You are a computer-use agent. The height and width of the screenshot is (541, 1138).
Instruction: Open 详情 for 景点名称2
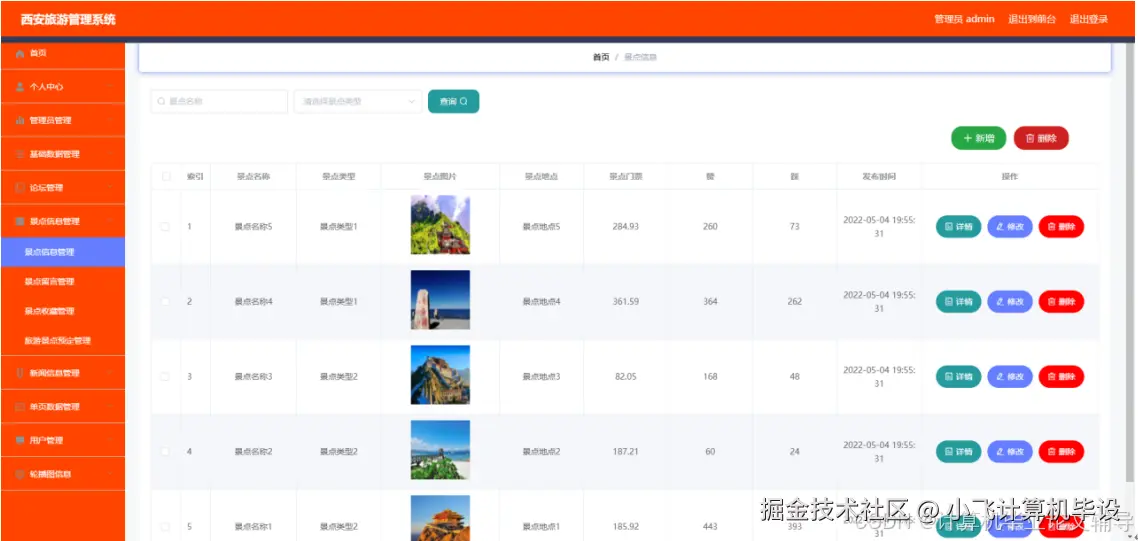[x=958, y=452]
